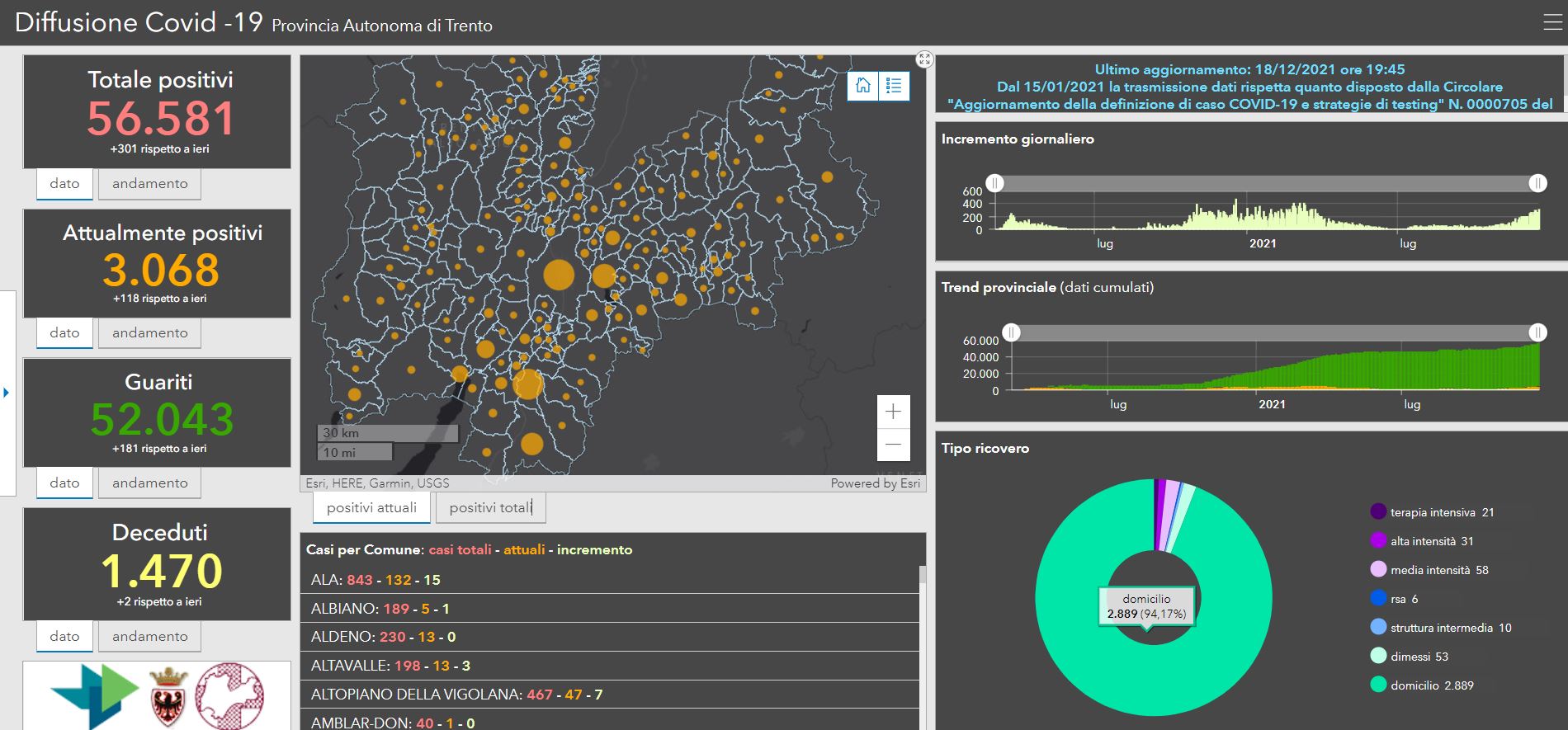Click the map home extent icon

click(863, 86)
